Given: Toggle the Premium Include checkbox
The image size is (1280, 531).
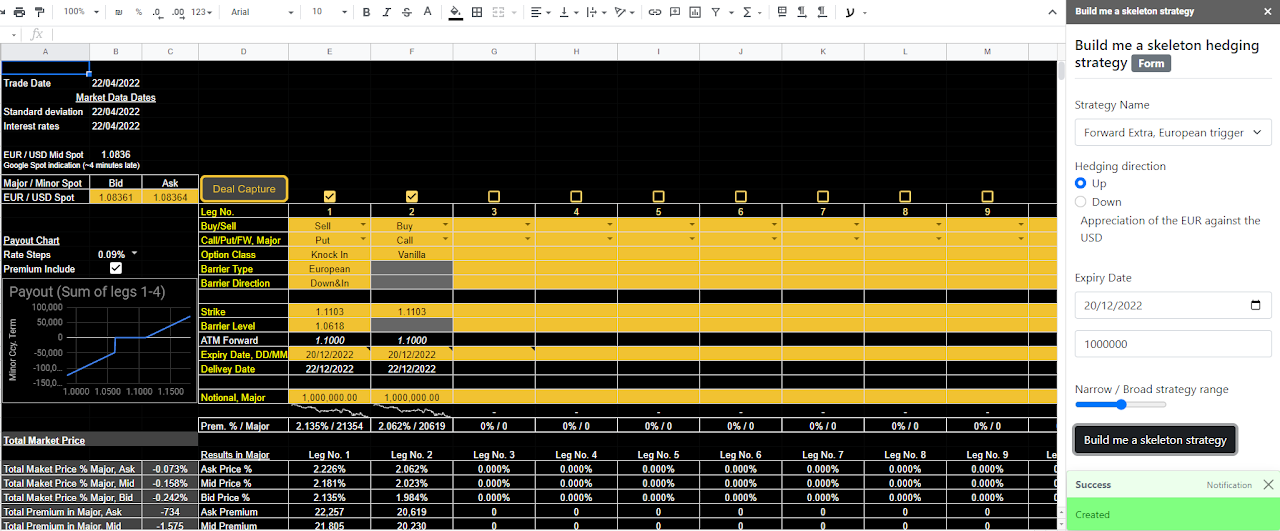Looking at the screenshot, I should tap(116, 269).
